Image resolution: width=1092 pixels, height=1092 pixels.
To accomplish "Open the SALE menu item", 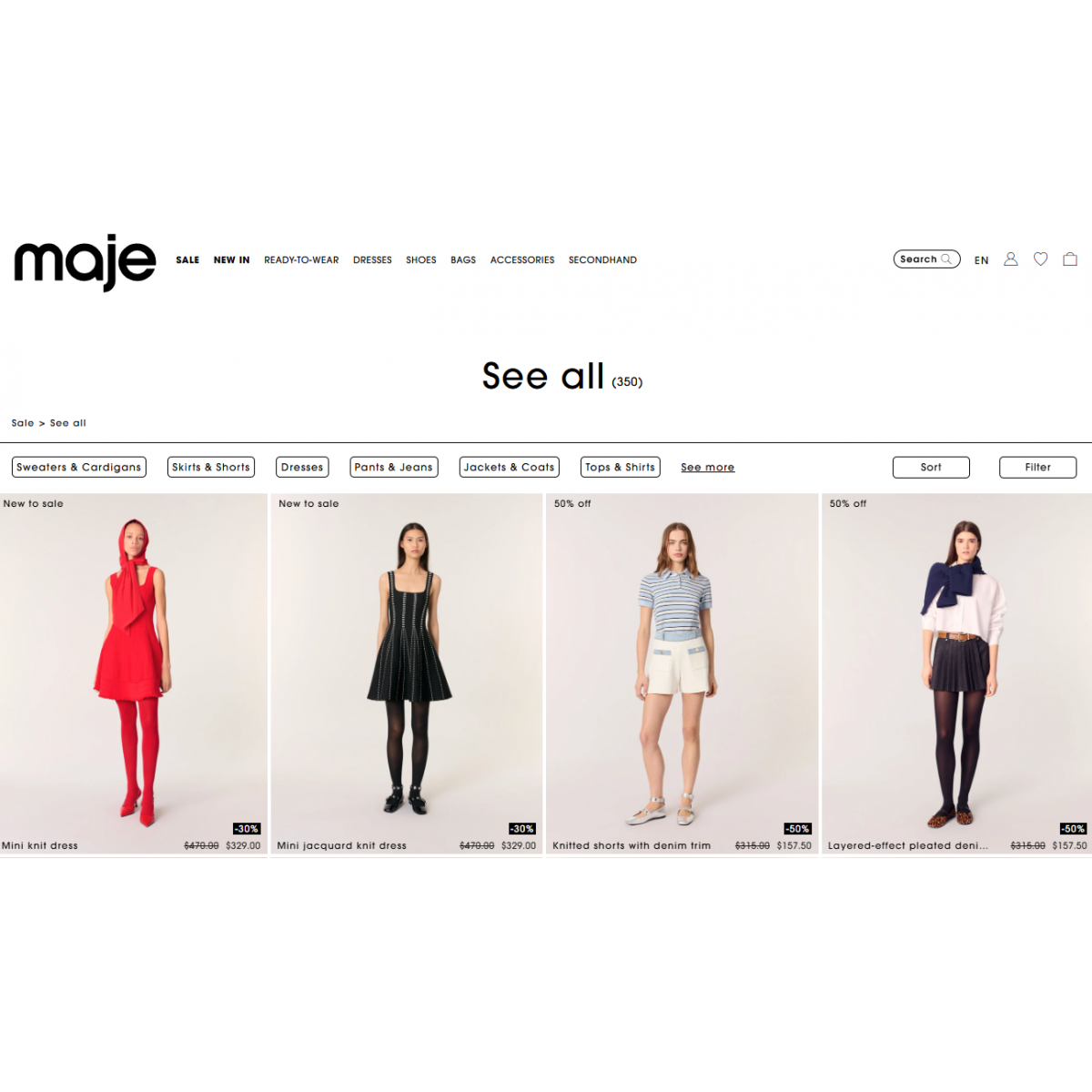I will [x=187, y=260].
